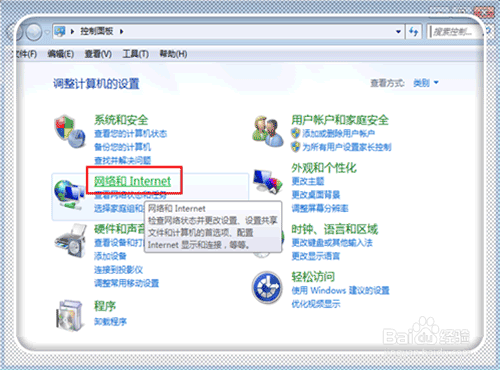This screenshot has width=500, height=370.
Task: Click 更改桌面背景 link
Action: pyautogui.click(x=316, y=195)
